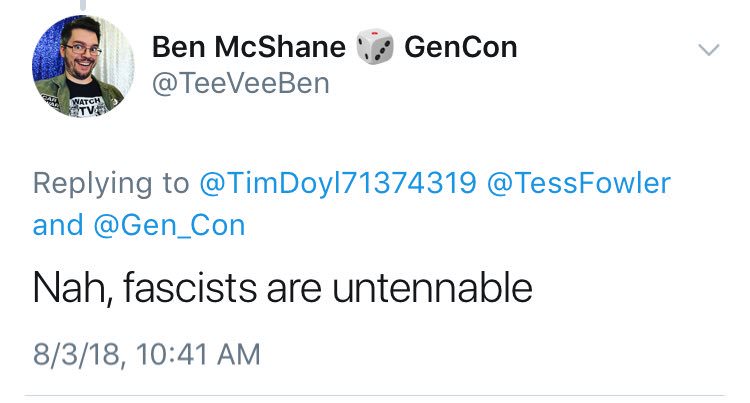750x403 pixels.
Task: Select the 8/3/18, 10:41 AM timestamp
Action: coord(147,354)
